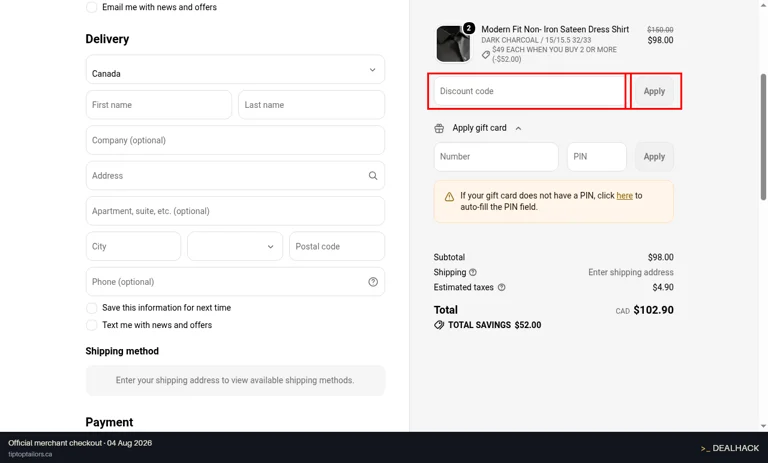Click the Phone (optional) field
Viewport: 768px width, 463px height.
pyautogui.click(x=235, y=282)
